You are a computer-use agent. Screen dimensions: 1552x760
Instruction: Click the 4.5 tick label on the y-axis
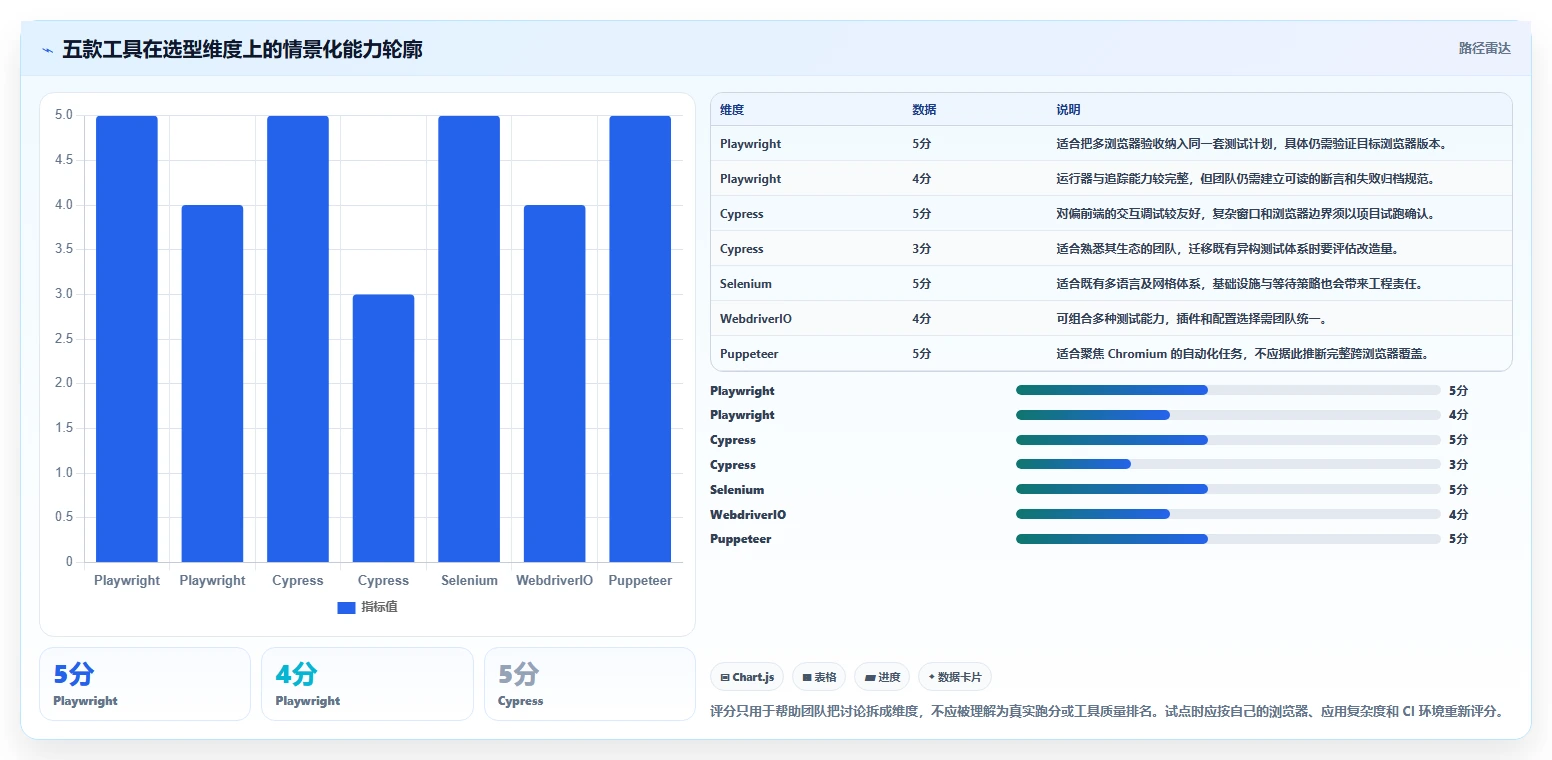click(64, 160)
